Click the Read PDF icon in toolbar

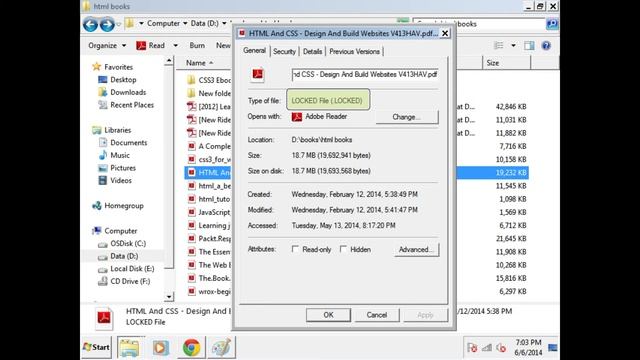[141, 45]
